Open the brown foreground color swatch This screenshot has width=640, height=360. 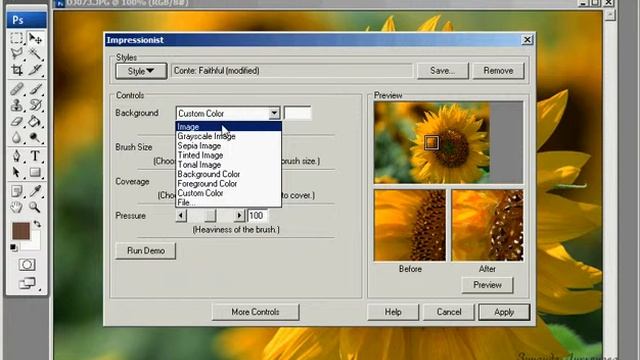[20, 231]
